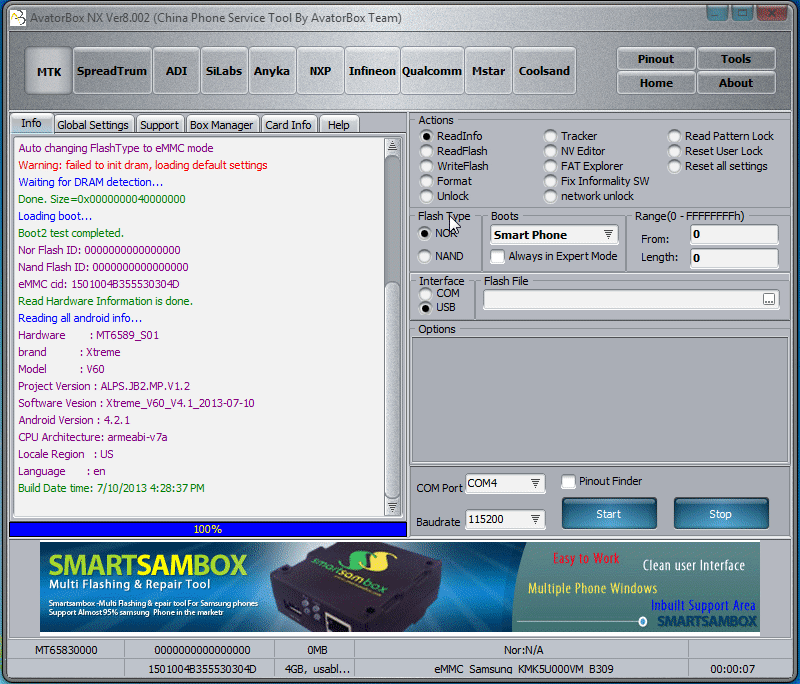Switch to Box Manager tab
800x684 pixels.
(221, 125)
